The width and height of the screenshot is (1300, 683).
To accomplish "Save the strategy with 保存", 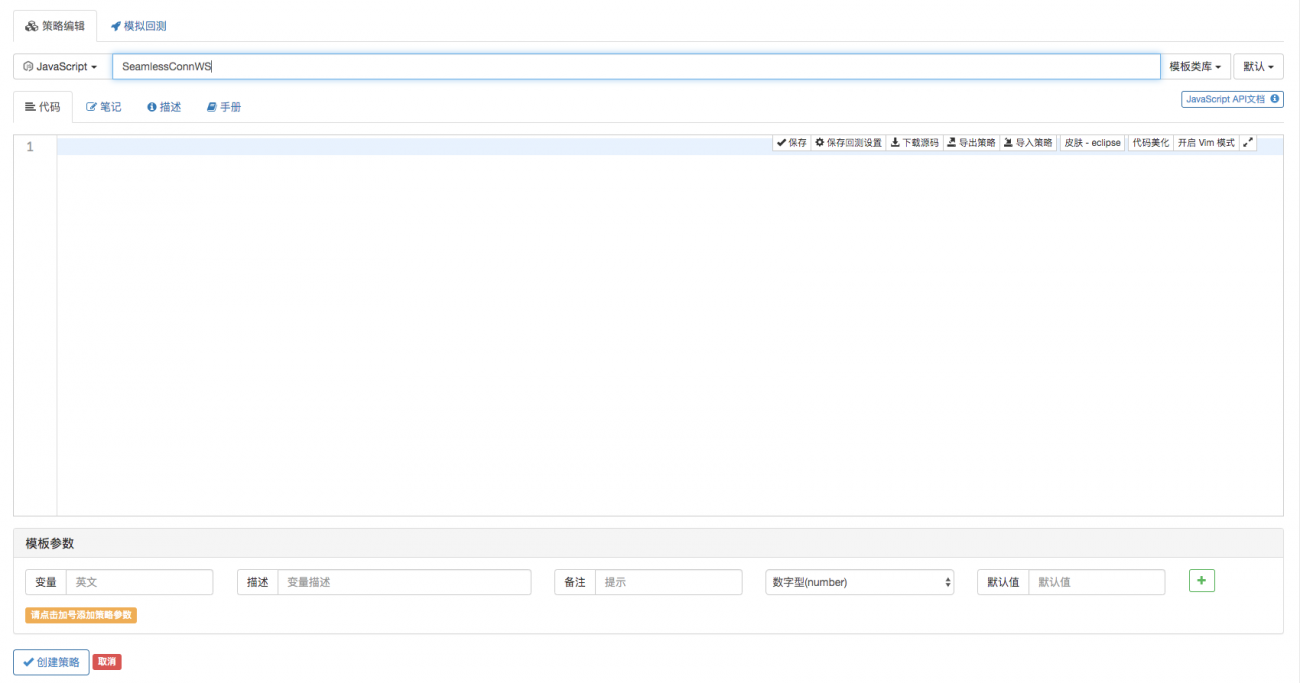I will pyautogui.click(x=792, y=143).
